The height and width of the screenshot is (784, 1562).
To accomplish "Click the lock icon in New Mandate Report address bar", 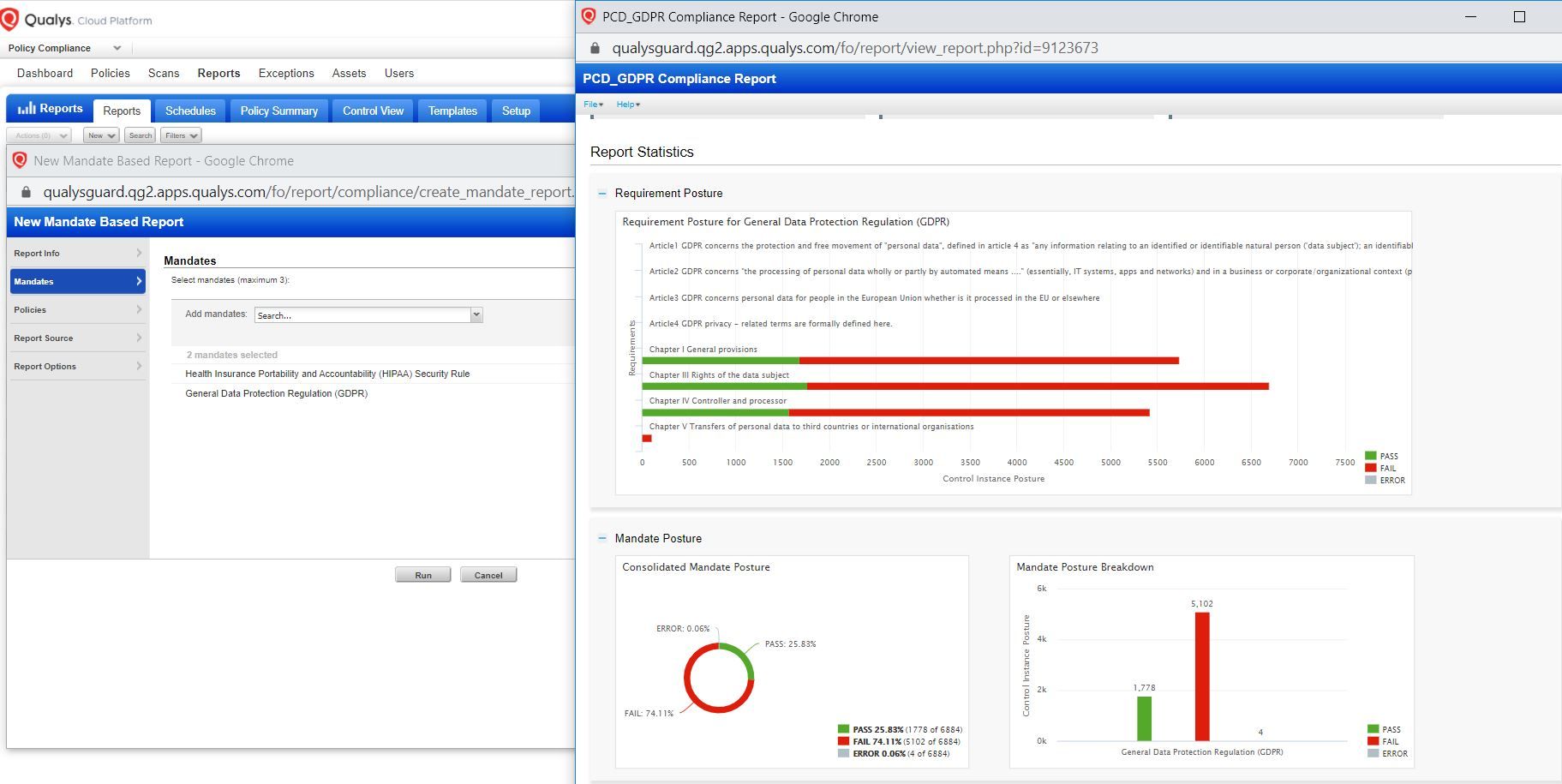I will click(x=26, y=192).
